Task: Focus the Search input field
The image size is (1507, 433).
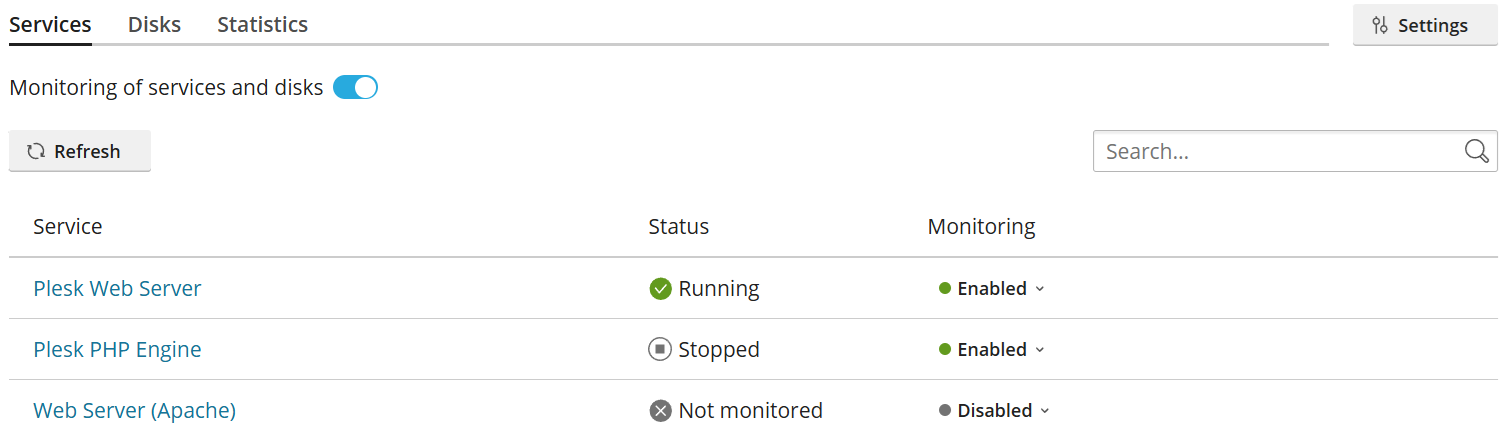Action: tap(1275, 152)
